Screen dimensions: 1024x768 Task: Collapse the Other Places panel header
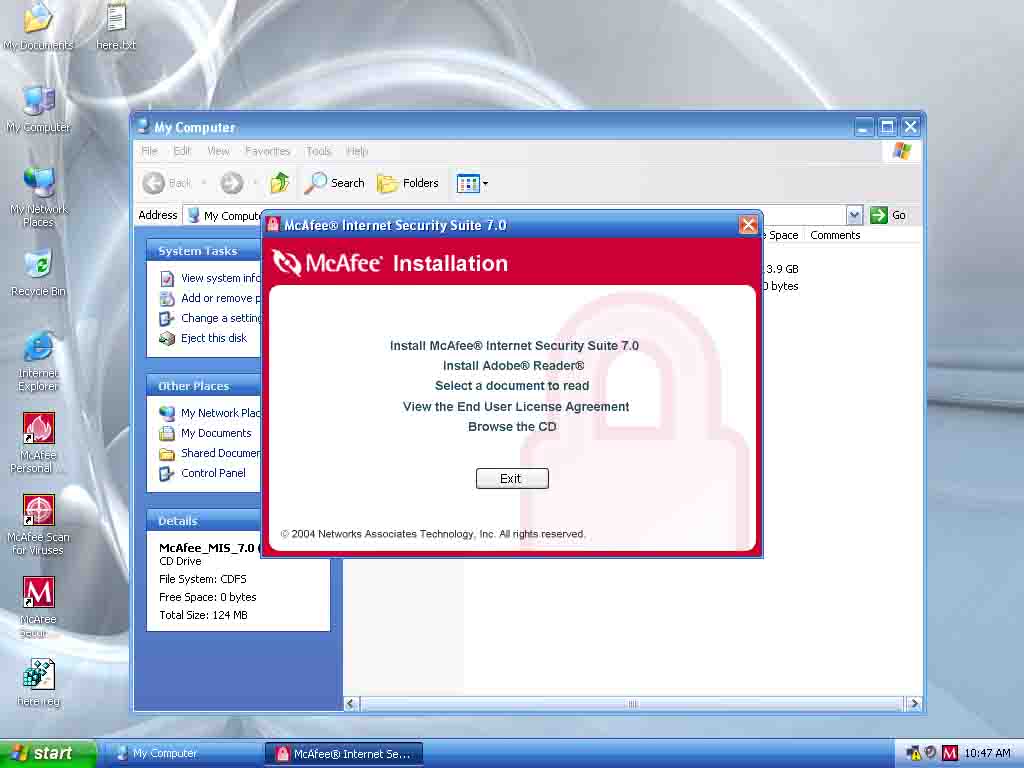pos(204,386)
